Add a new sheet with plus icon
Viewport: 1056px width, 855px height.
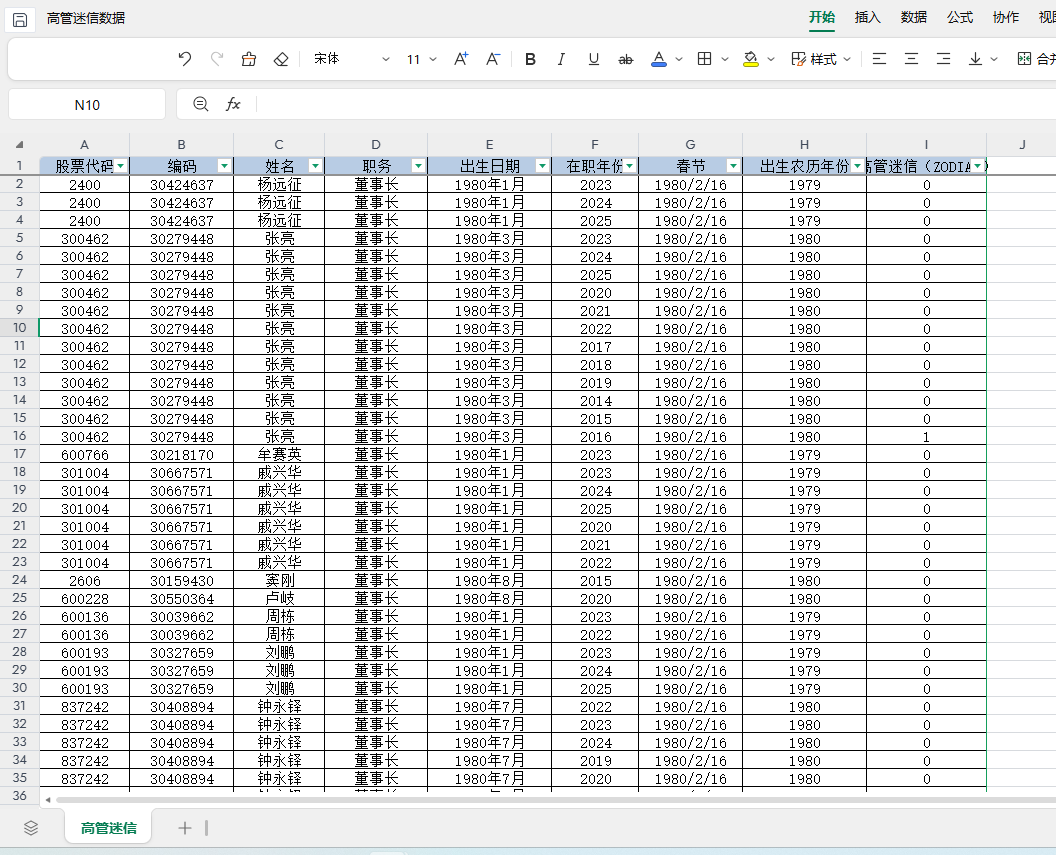(x=185, y=828)
